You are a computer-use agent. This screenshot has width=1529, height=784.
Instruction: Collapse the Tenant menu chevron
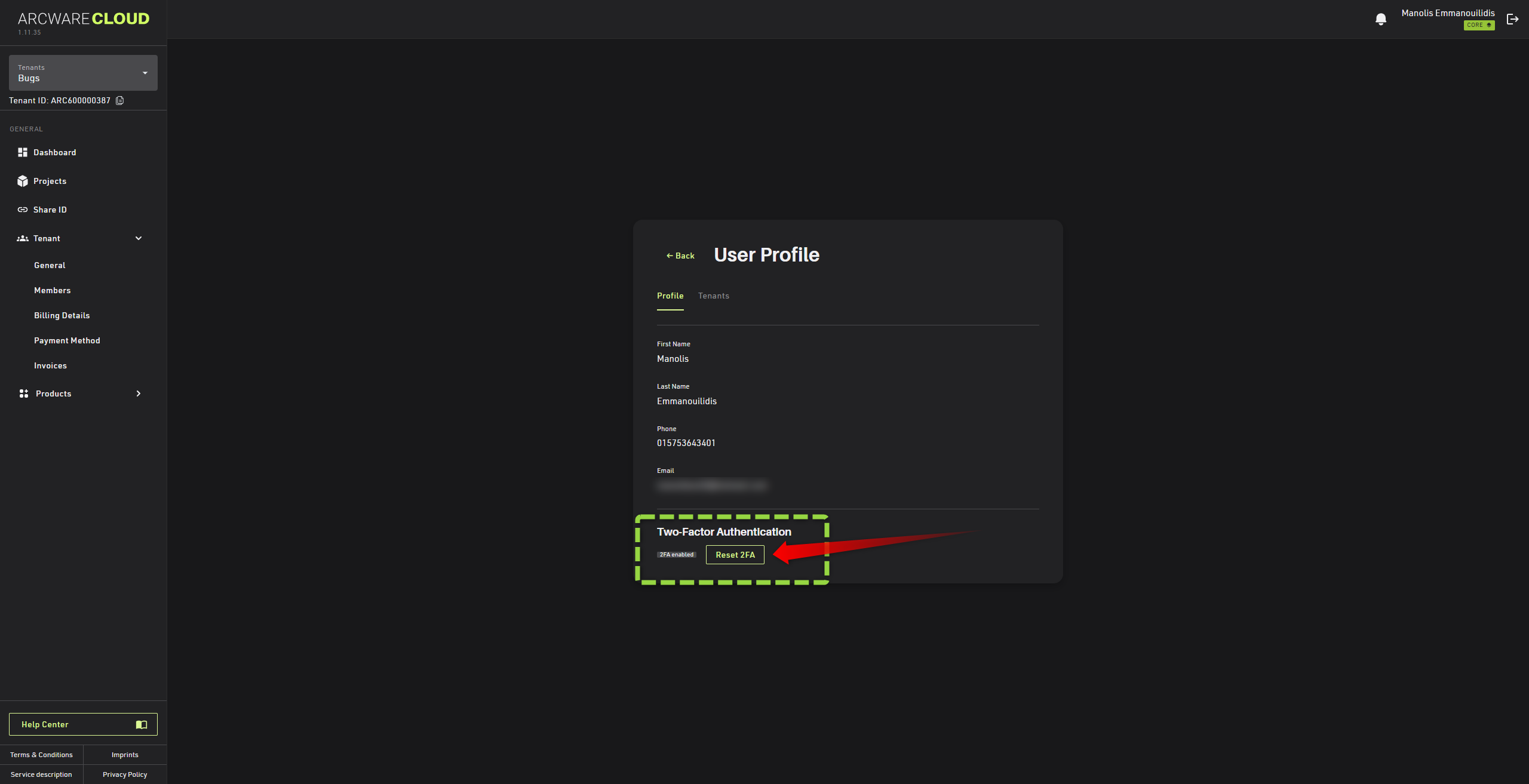139,238
